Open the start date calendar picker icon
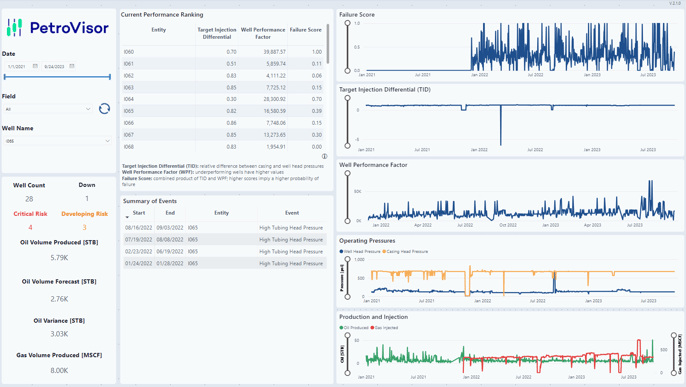The image size is (686, 387). [35, 66]
